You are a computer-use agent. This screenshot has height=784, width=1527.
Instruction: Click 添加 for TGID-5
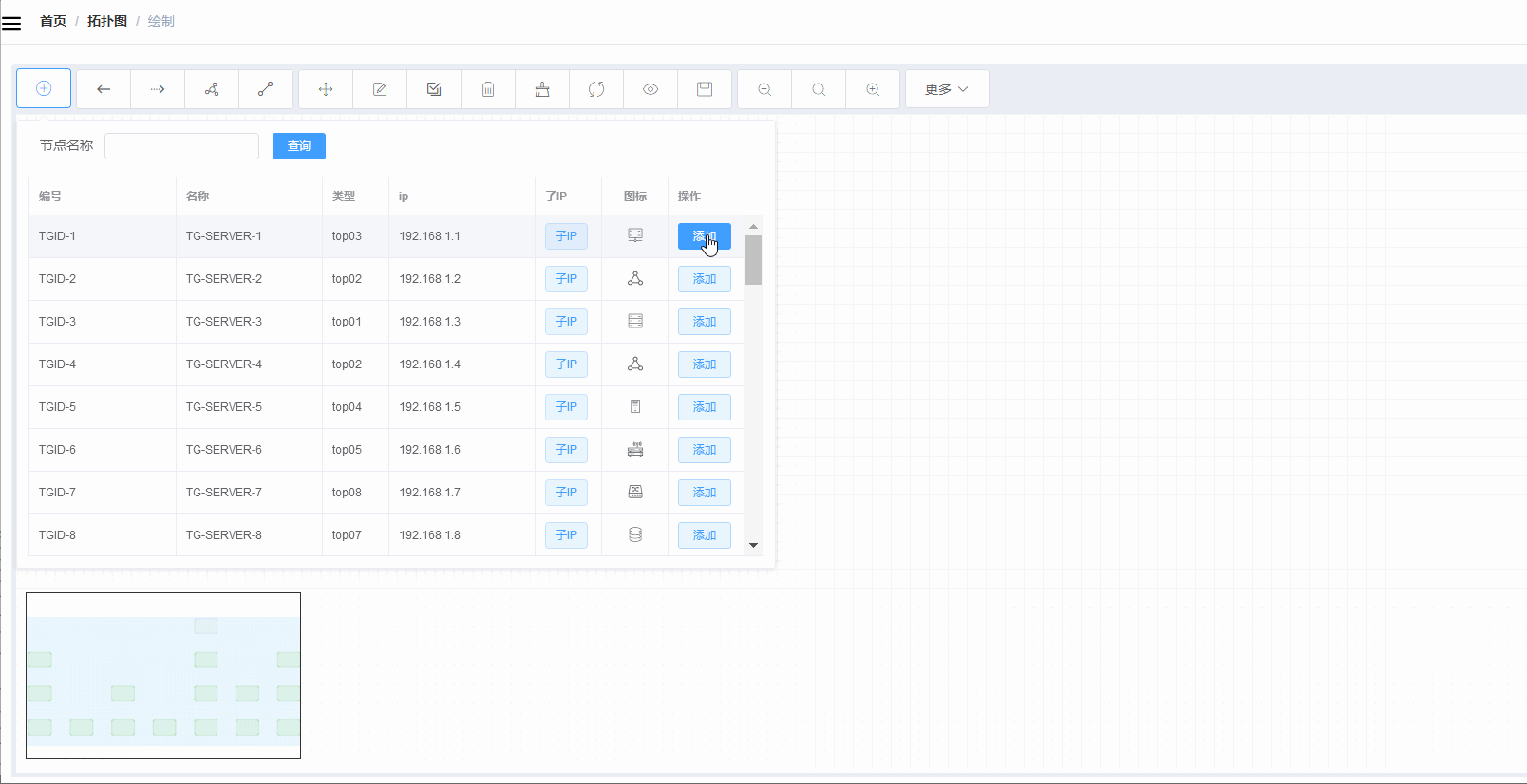705,407
